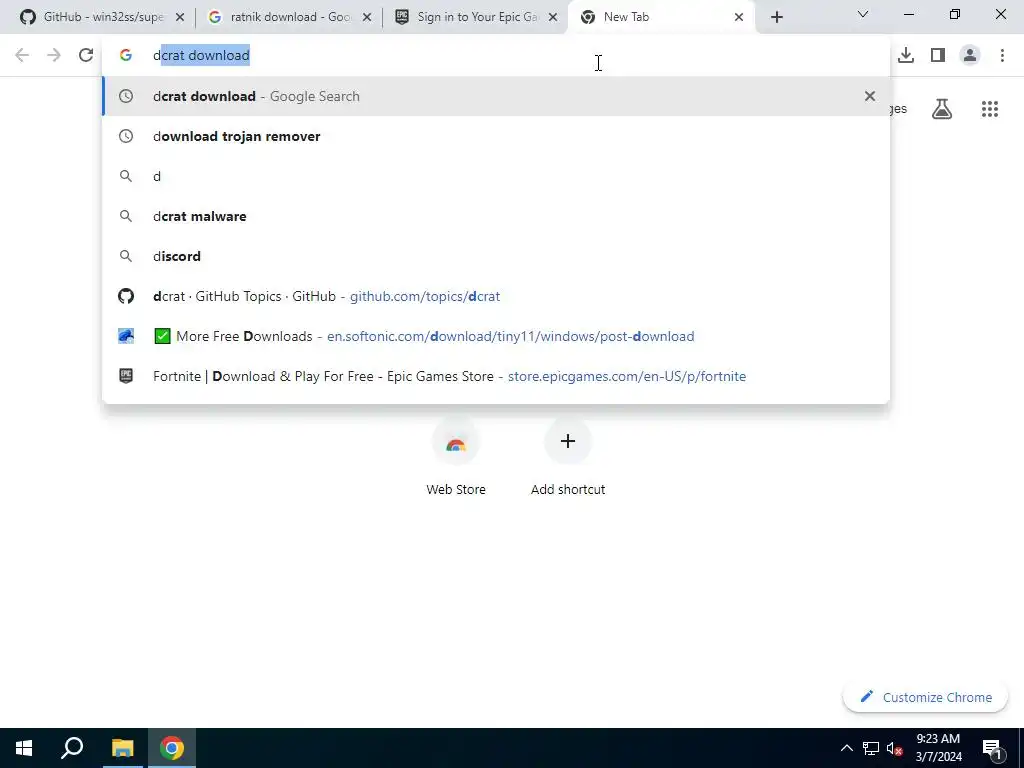Open a new tab with the plus button
Screen dimensions: 1024x768
pyautogui.click(x=776, y=17)
